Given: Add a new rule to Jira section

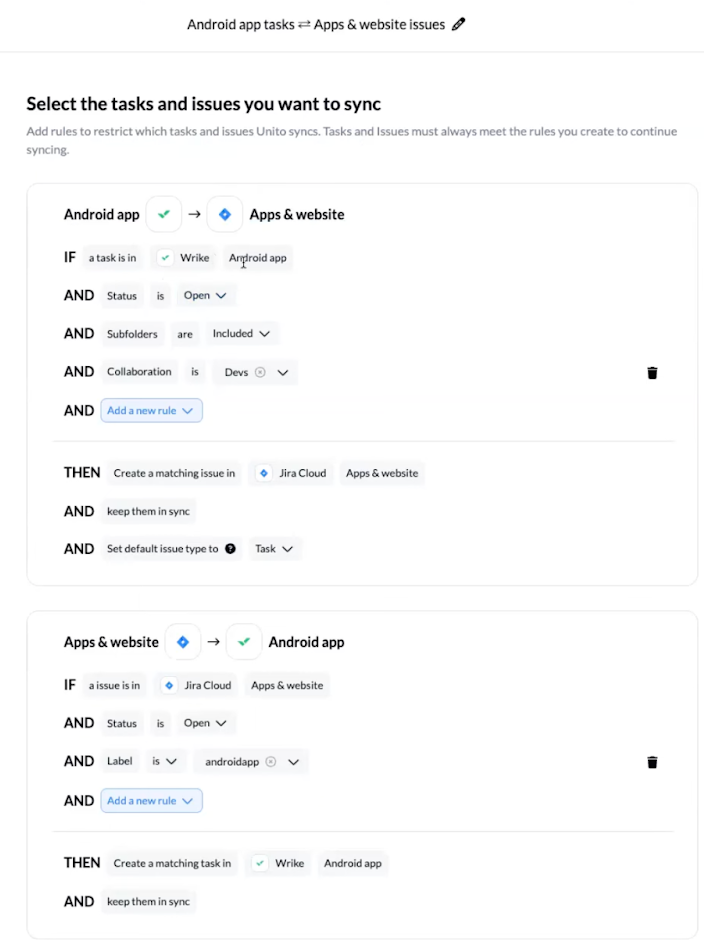Looking at the screenshot, I should coord(151,801).
